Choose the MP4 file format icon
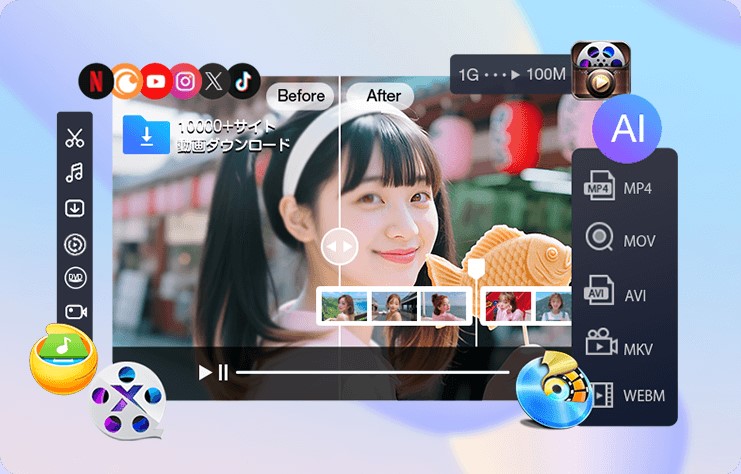741x474 pixels. coord(599,185)
